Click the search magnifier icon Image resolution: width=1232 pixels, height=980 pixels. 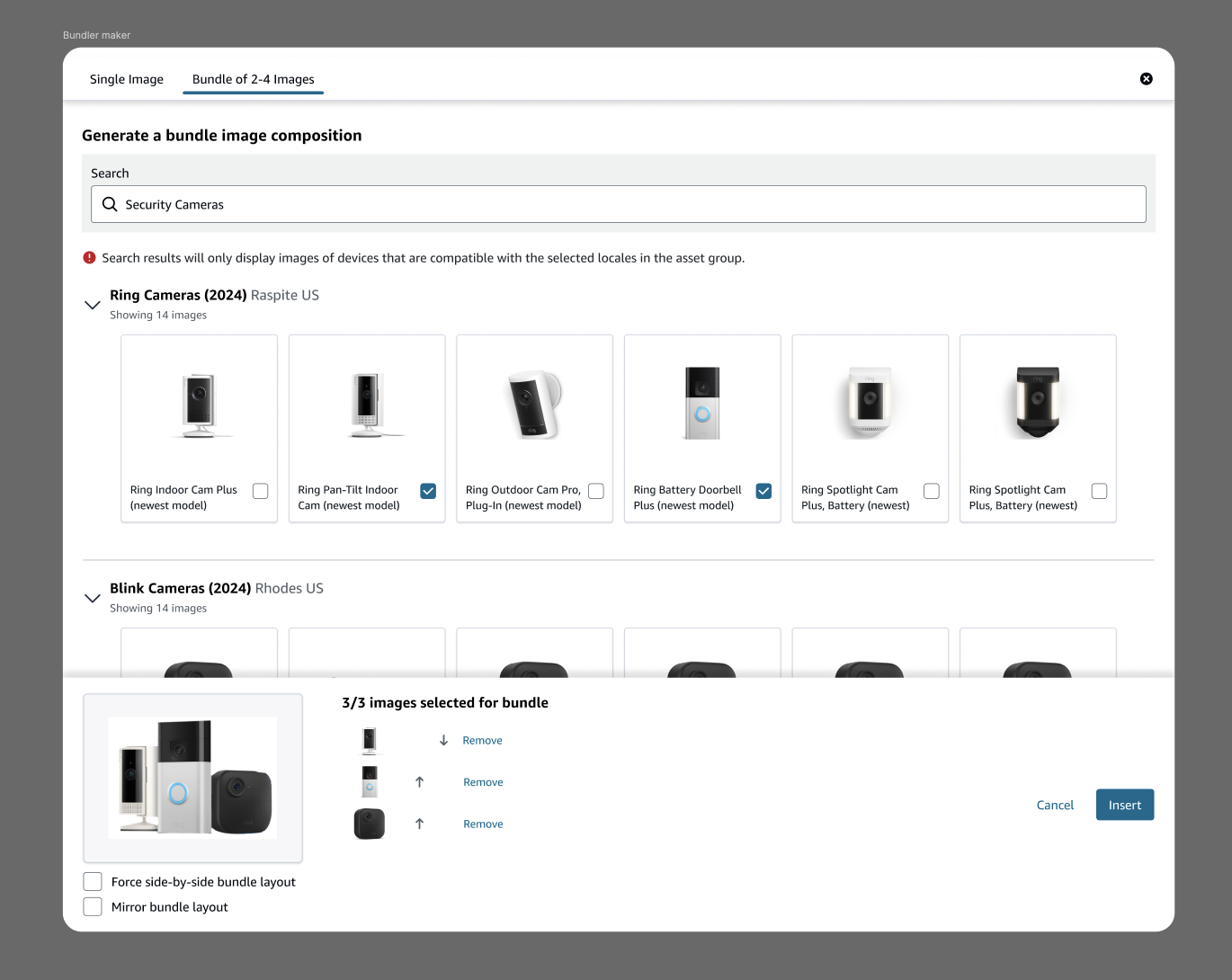pyautogui.click(x=110, y=204)
